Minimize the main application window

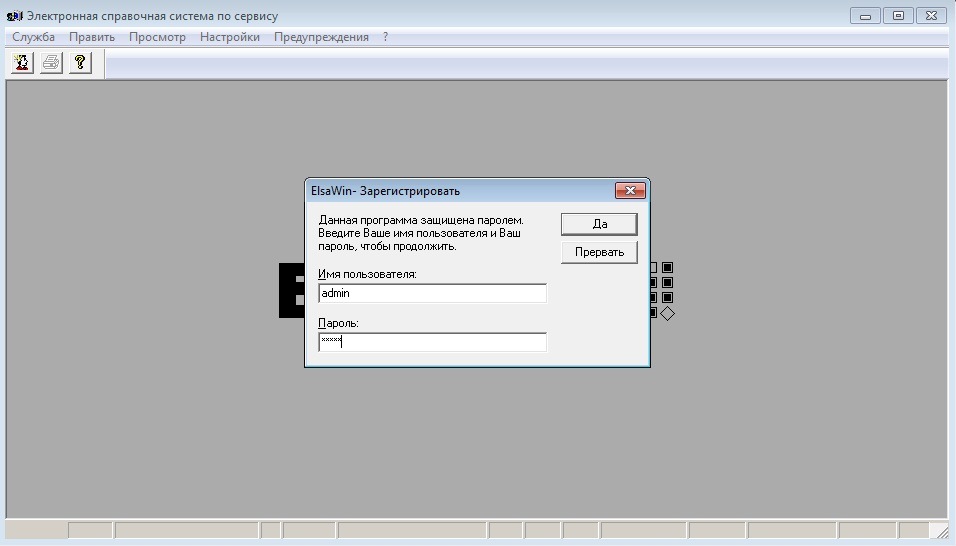[x=865, y=16]
